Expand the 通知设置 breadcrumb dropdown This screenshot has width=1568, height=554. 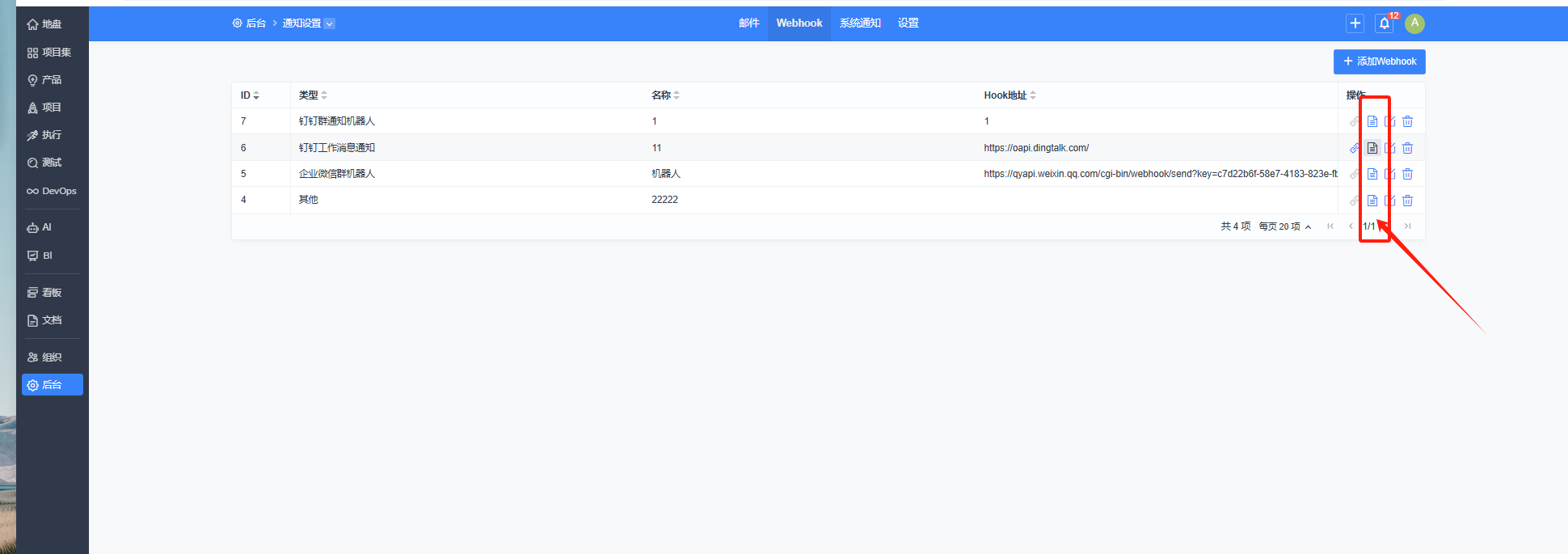[x=330, y=23]
